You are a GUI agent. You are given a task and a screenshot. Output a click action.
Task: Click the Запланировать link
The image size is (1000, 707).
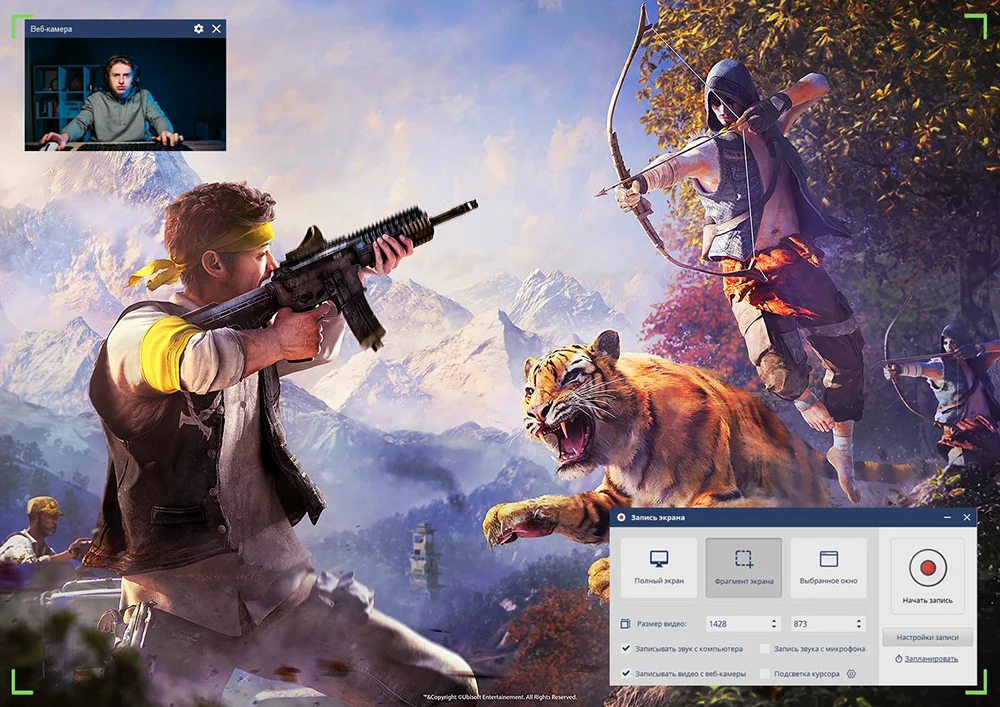click(x=931, y=659)
